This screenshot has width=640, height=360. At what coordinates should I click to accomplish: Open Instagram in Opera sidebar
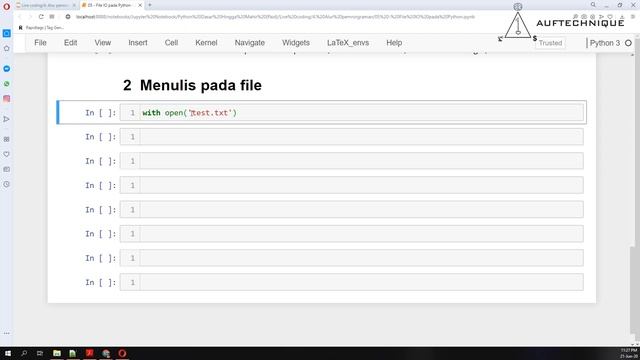[x=7, y=98]
